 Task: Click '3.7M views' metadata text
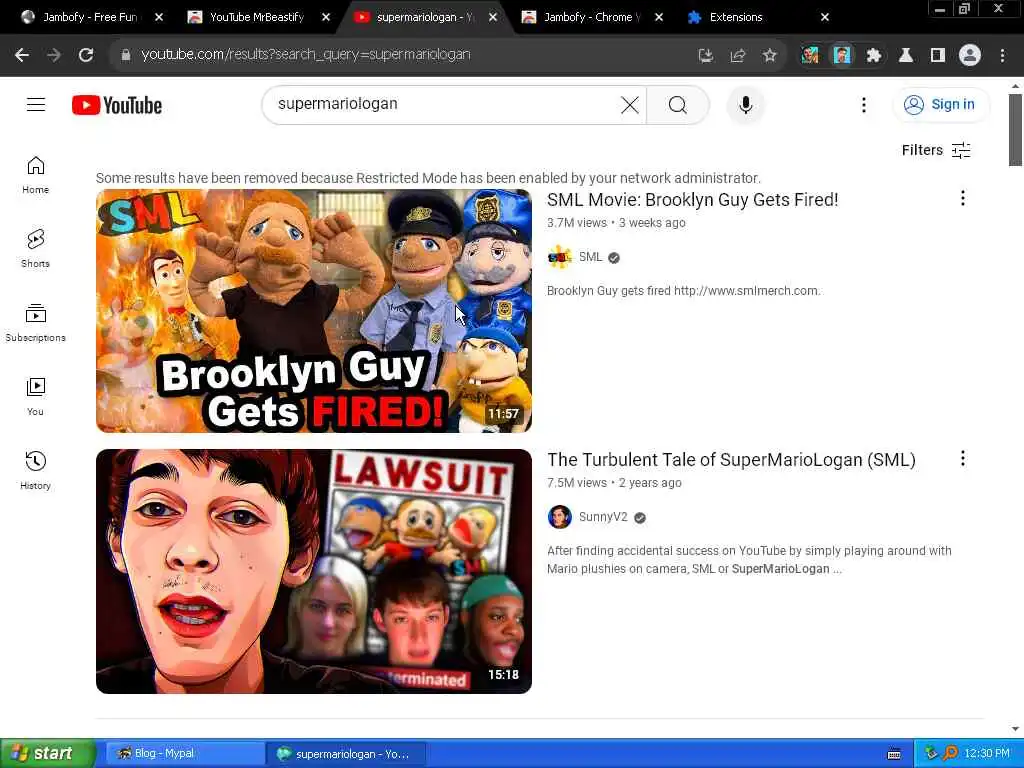(x=577, y=223)
